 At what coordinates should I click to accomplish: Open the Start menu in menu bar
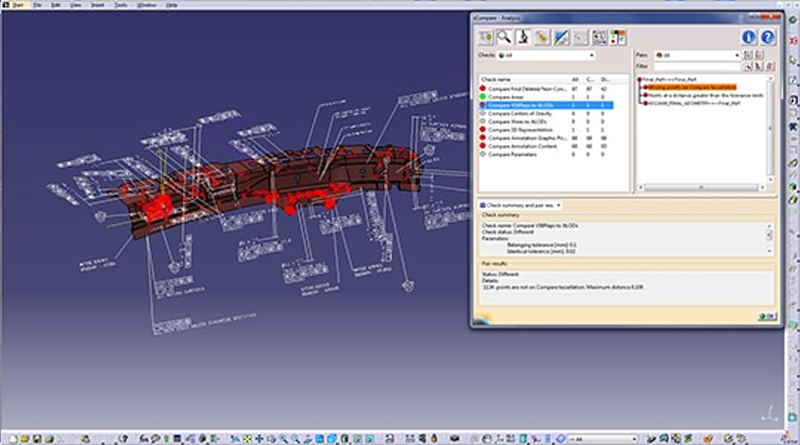tap(17, 5)
